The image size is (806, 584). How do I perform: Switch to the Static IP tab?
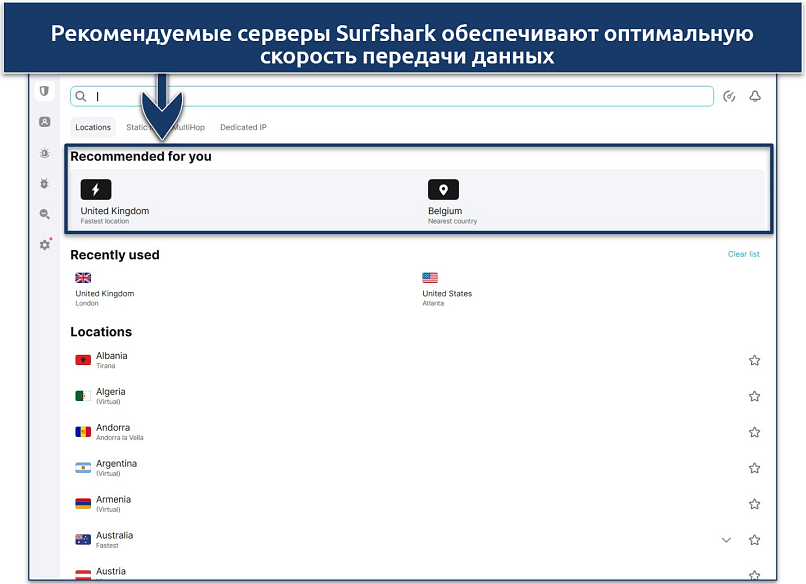140,127
